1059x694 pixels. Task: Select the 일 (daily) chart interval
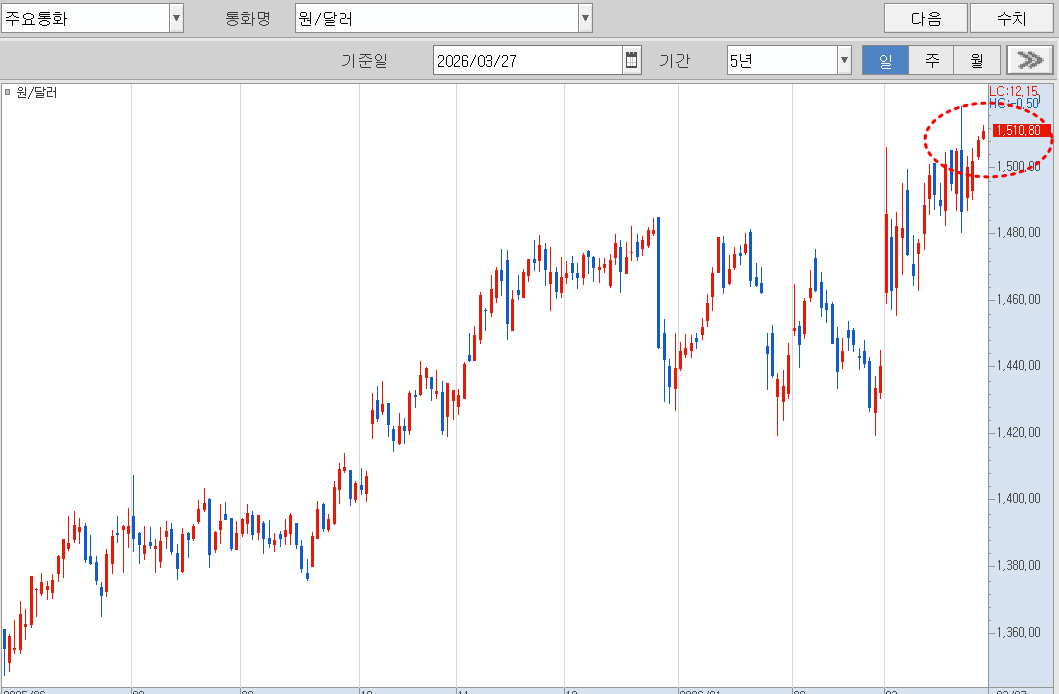pyautogui.click(x=885, y=60)
